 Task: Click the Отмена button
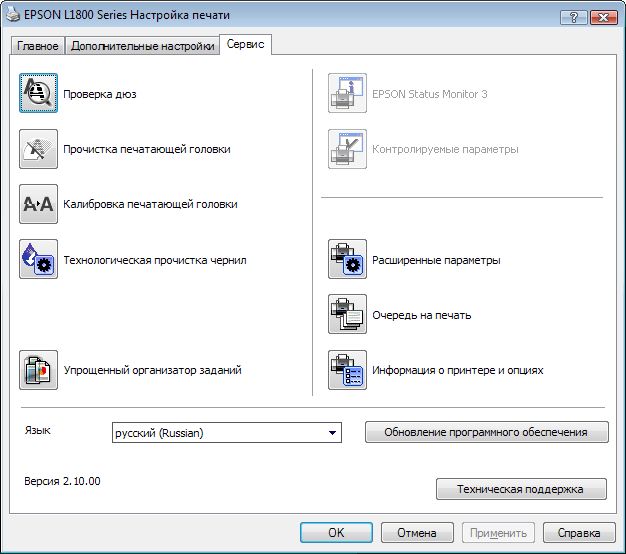417,532
